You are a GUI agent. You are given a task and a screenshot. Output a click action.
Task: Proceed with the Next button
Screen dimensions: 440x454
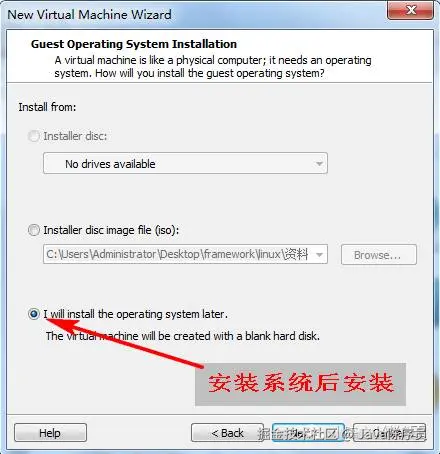(308, 433)
